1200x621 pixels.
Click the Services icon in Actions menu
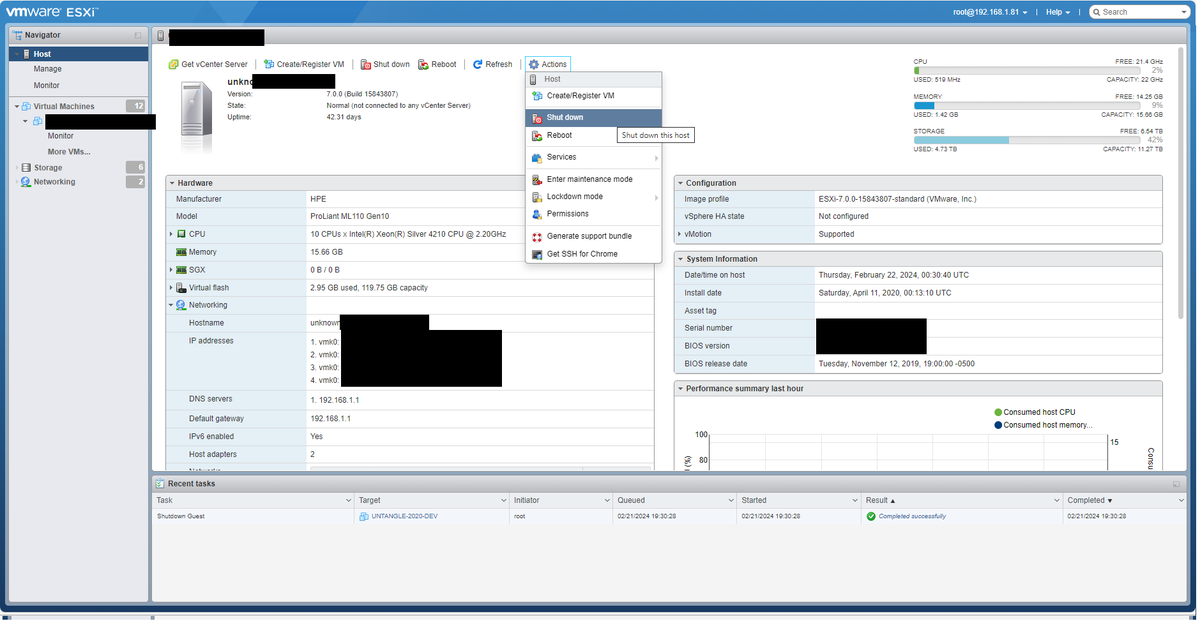(x=537, y=157)
